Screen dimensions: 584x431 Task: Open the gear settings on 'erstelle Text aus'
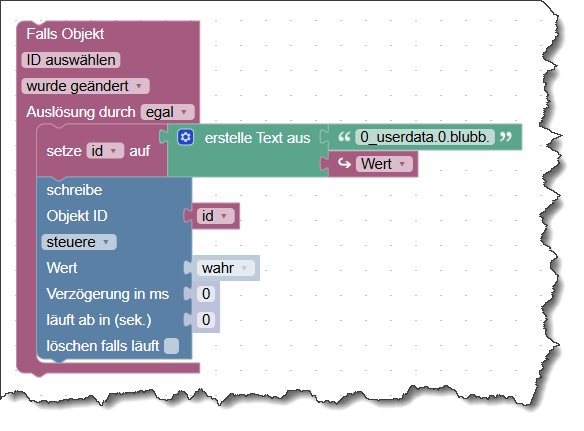[185, 137]
